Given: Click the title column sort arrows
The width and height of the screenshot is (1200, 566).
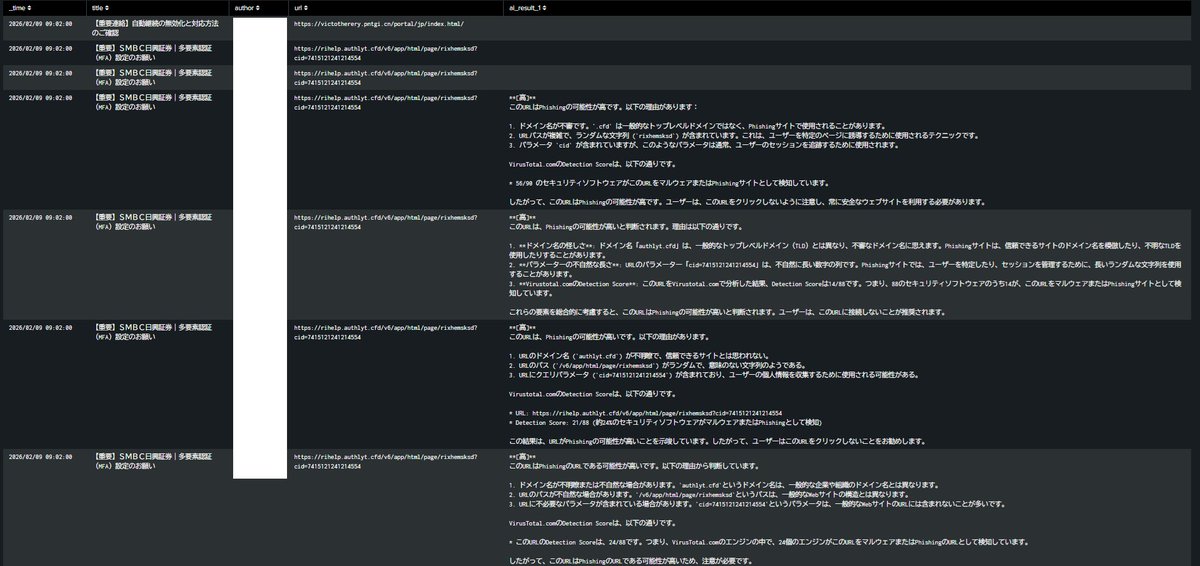Looking at the screenshot, I should point(109,8).
